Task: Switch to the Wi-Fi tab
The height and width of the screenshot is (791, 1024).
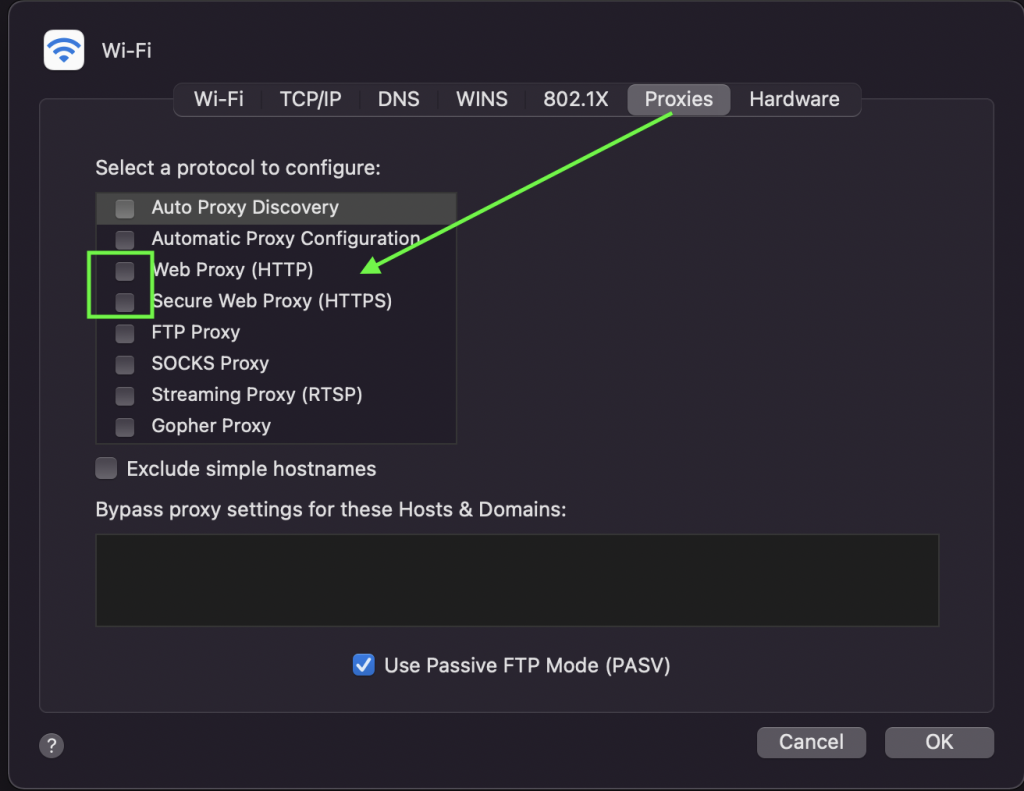Action: click(x=219, y=99)
